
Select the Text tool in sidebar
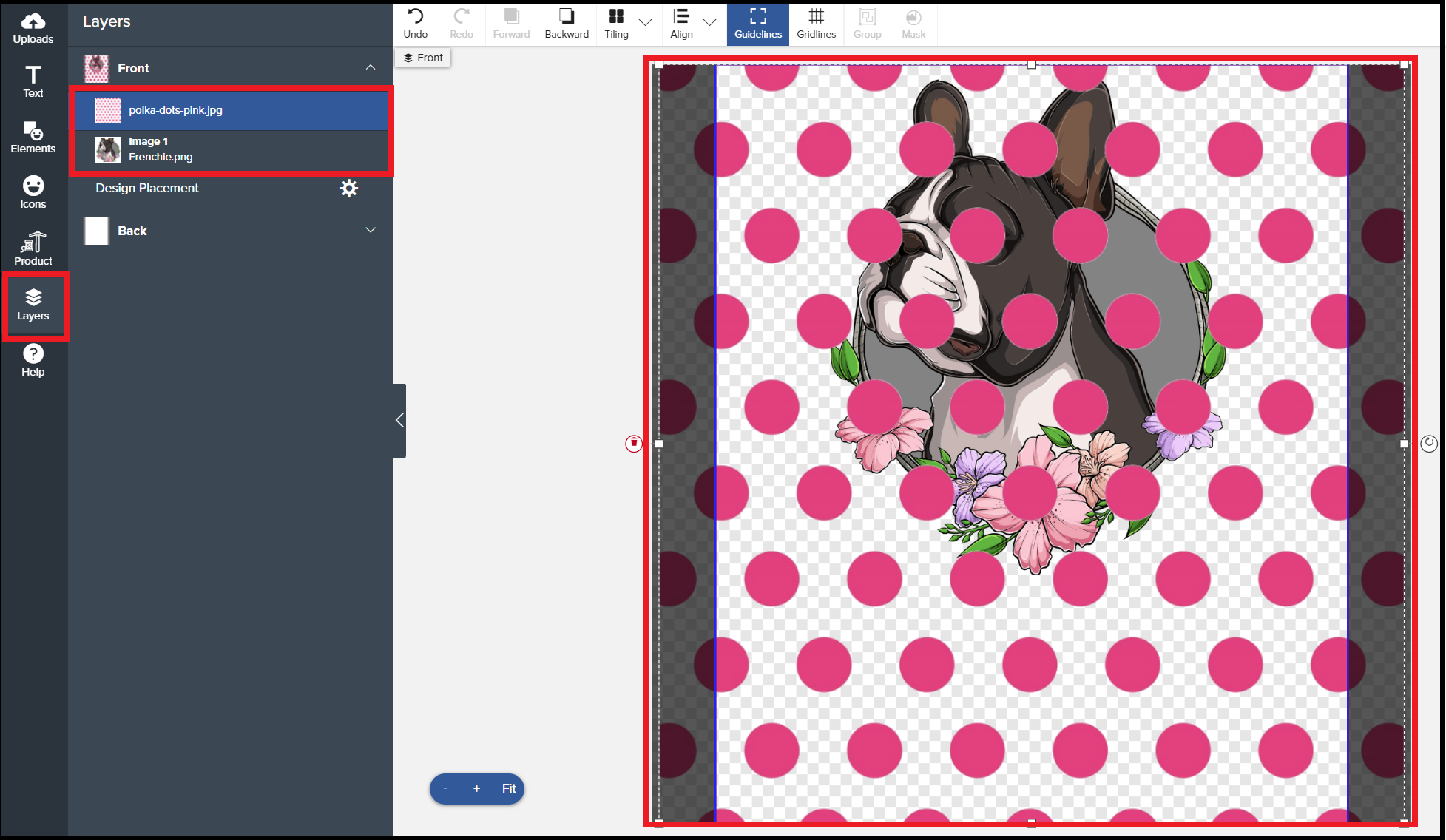click(x=33, y=82)
